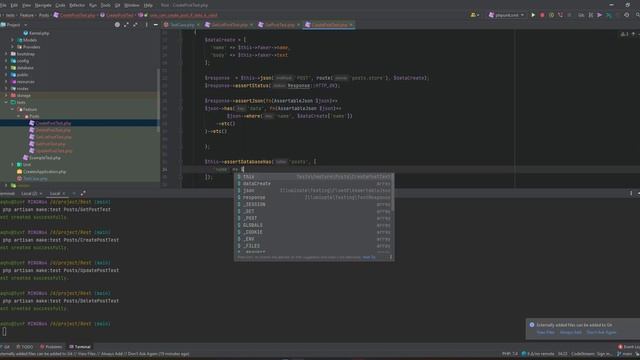Click the vertical bars icon left of the purple arrow
The height and width of the screenshot is (360, 640).
coord(591,15)
